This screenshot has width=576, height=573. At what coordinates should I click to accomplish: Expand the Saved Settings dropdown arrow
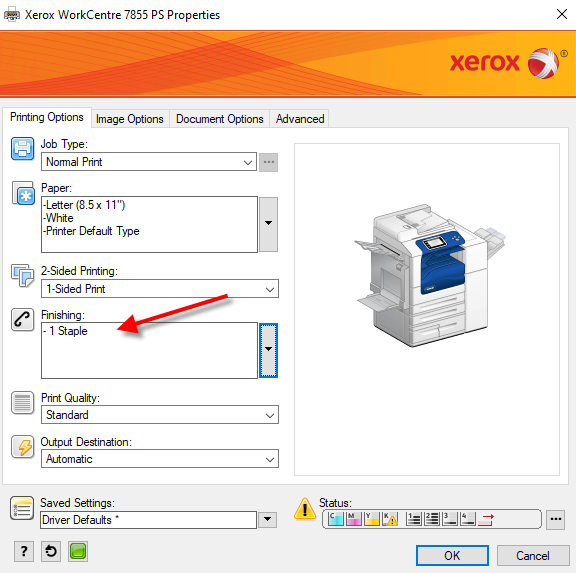[267, 519]
